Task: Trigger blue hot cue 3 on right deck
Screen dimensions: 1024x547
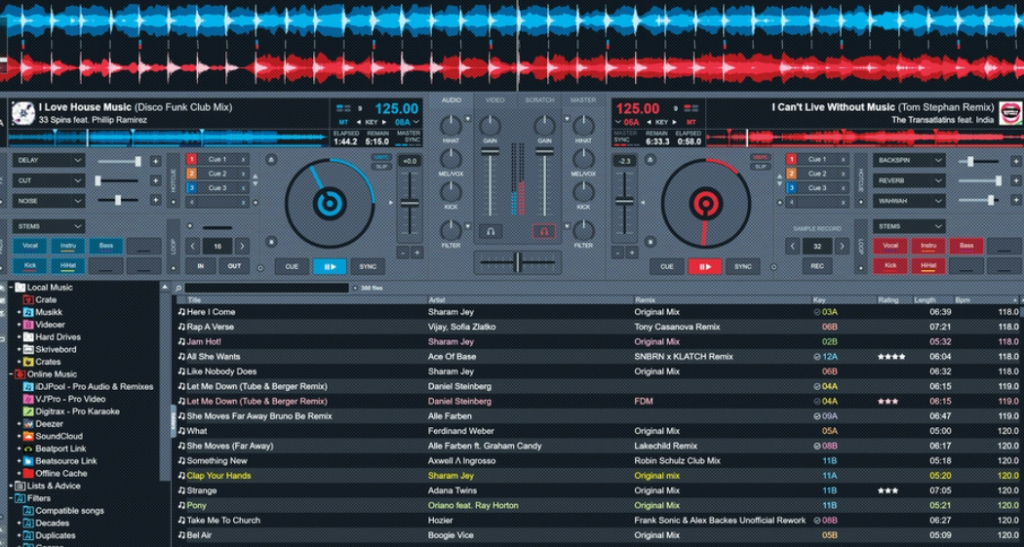Action: click(x=791, y=188)
